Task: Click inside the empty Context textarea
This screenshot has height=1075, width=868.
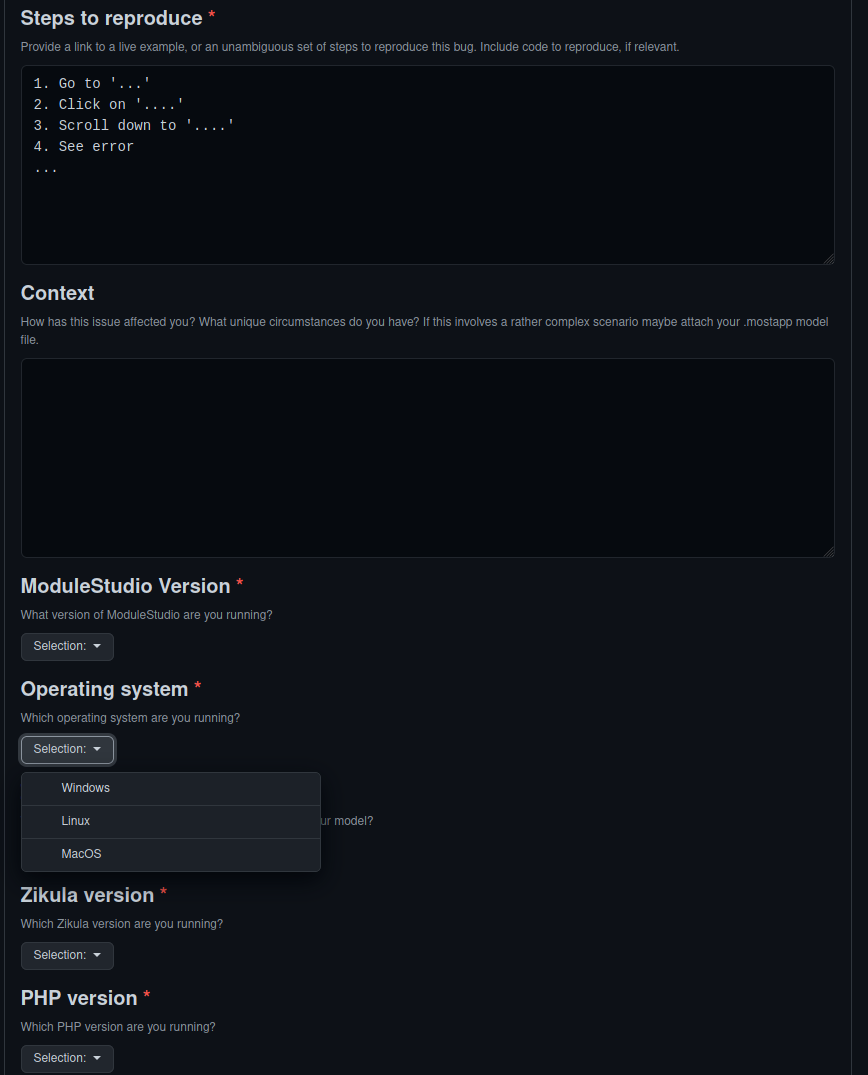Action: point(428,457)
